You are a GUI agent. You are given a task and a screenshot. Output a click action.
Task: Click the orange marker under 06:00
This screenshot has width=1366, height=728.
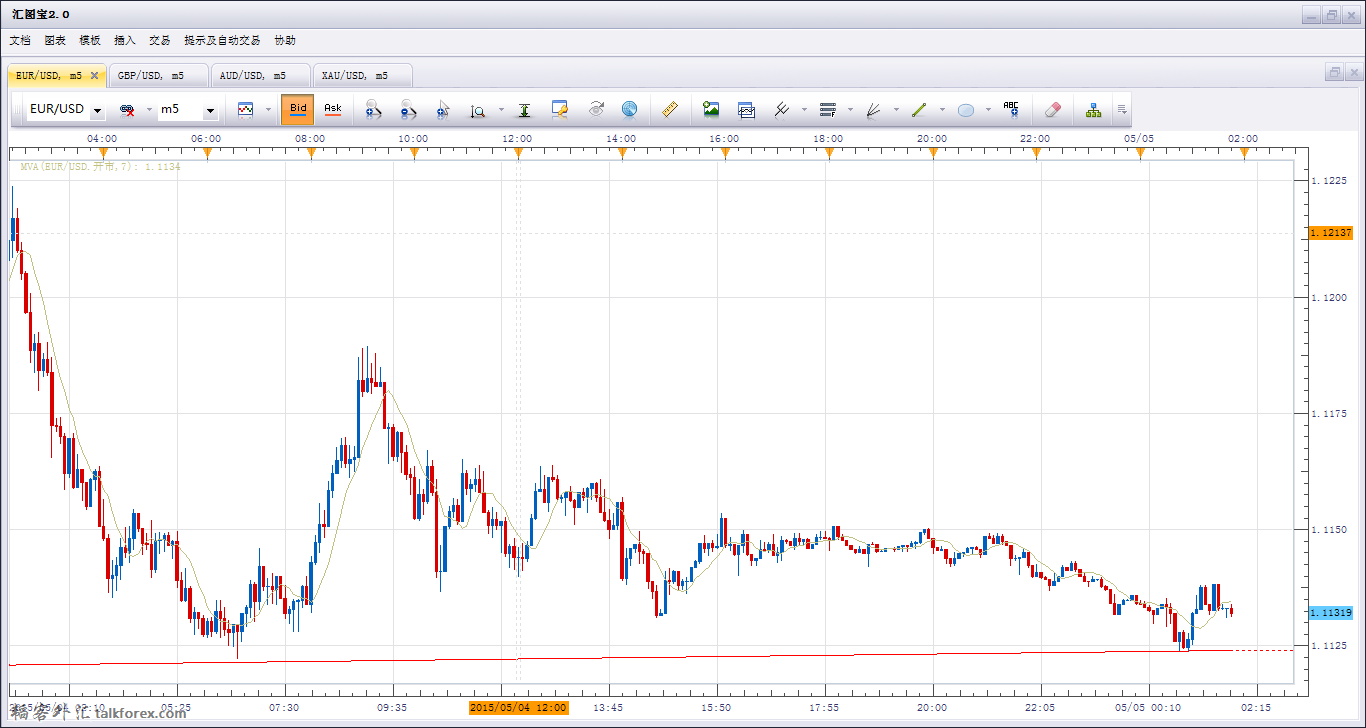[207, 152]
